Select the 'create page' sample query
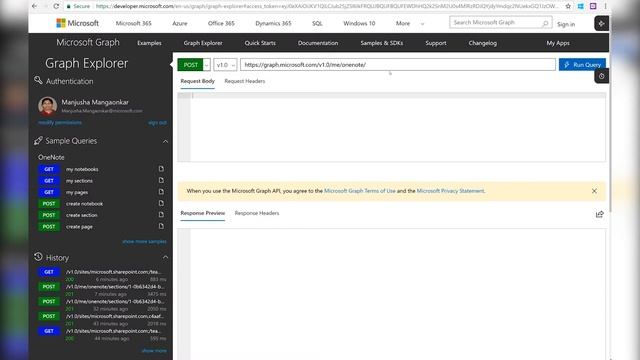This screenshot has height=360, width=640. [x=79, y=227]
